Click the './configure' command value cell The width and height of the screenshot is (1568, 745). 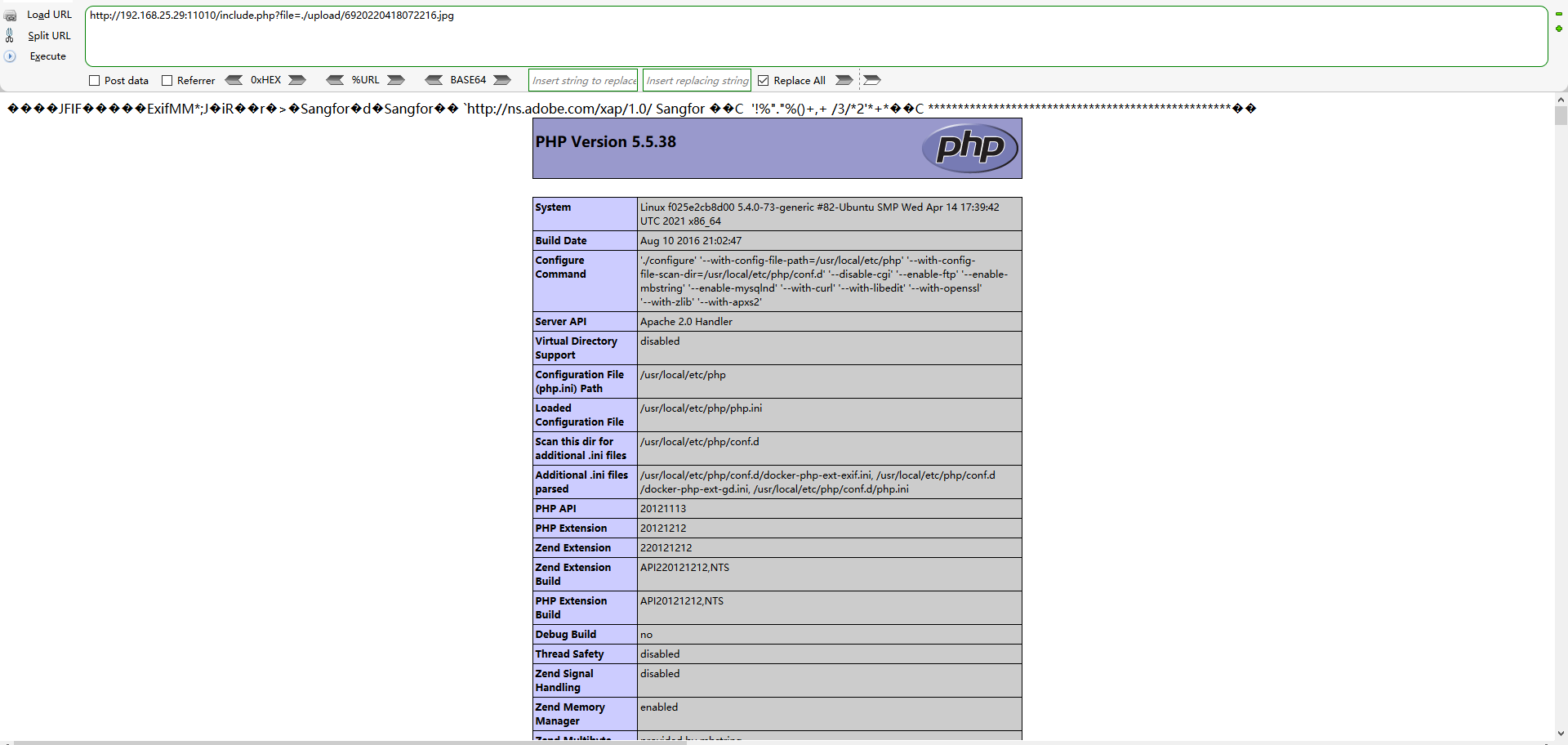click(829, 281)
